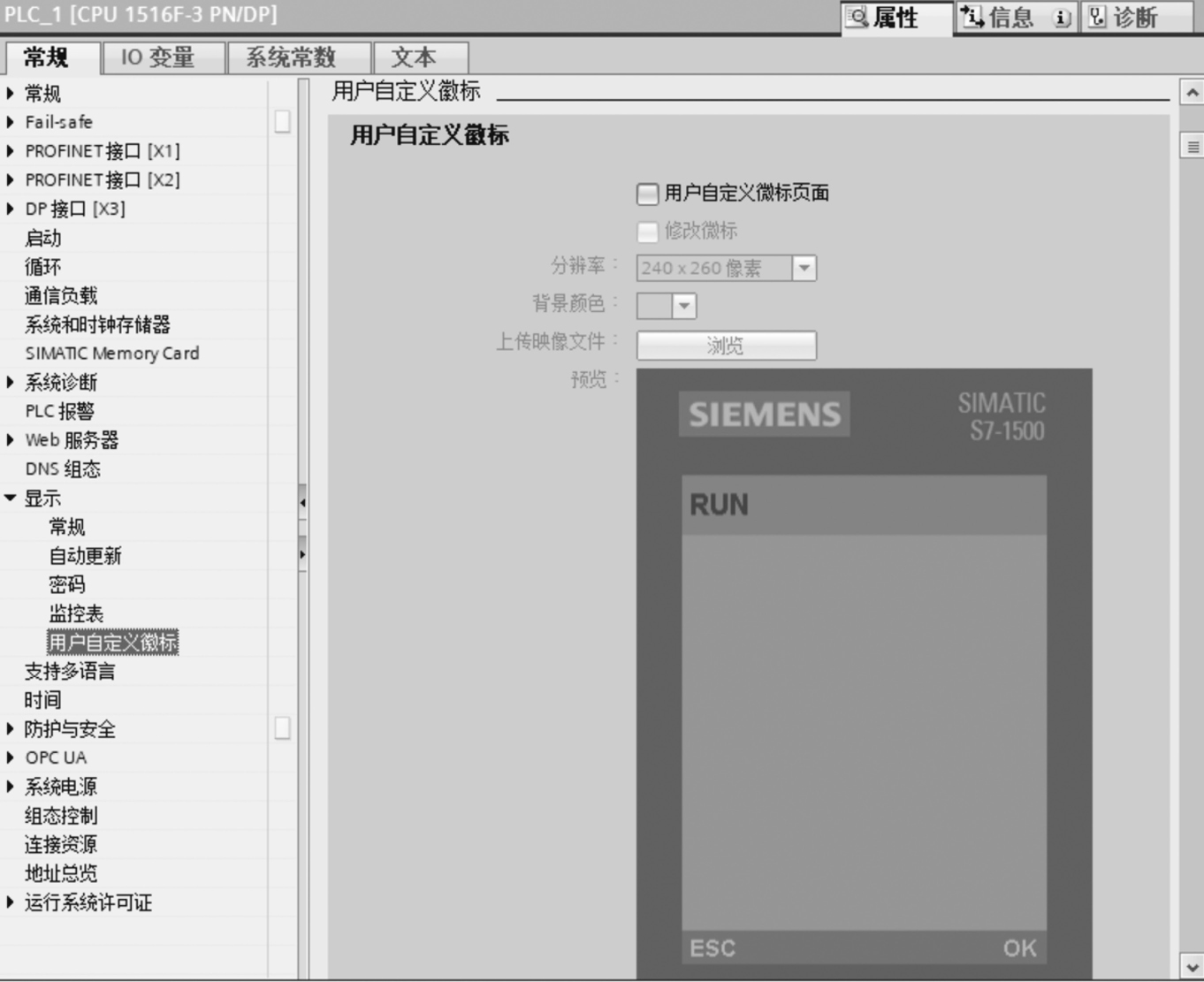Viewport: 1204px width, 982px height.
Task: Click the 浏览 browse button
Action: 726,346
